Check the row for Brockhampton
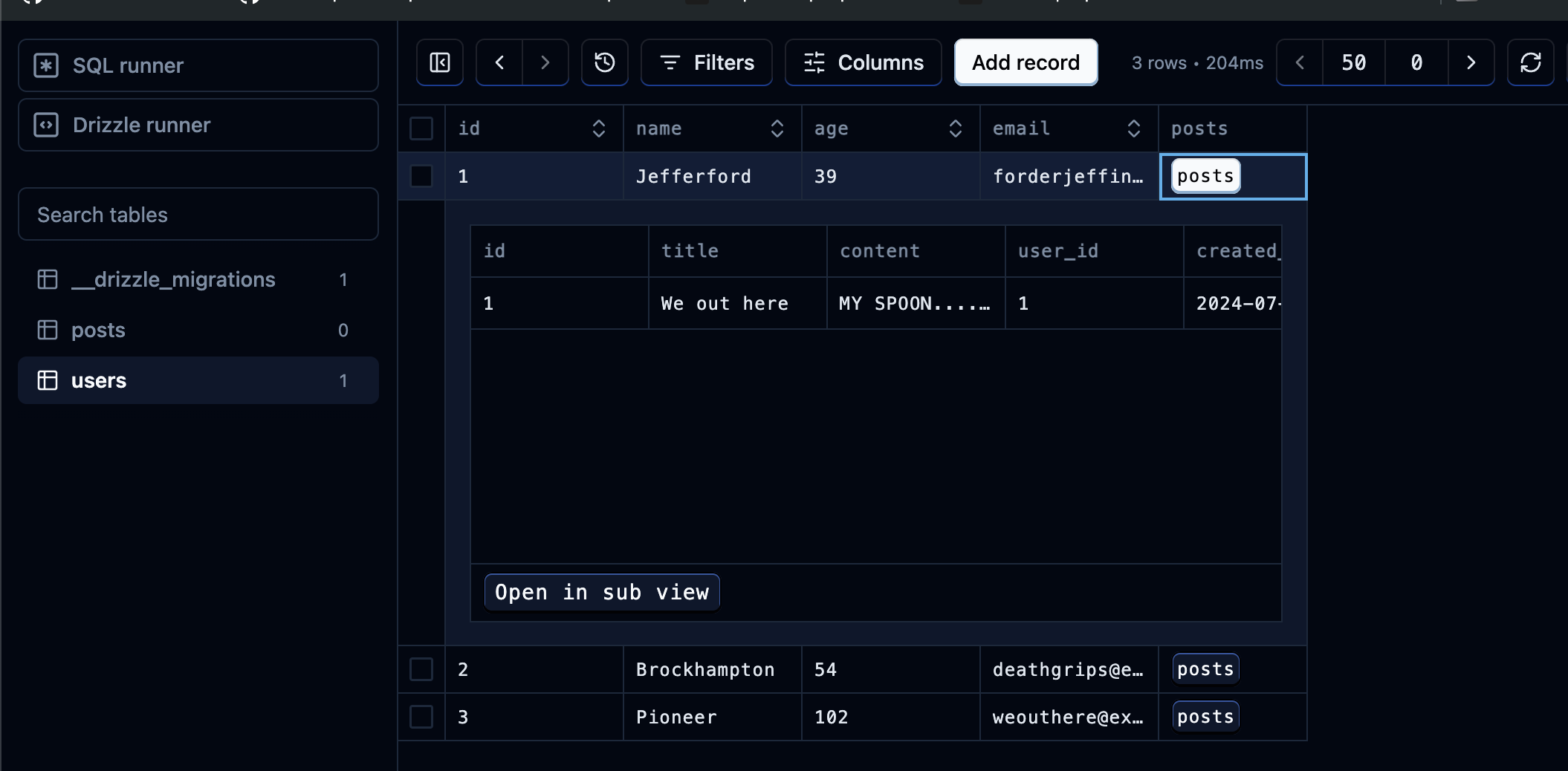This screenshot has width=1568, height=771. (421, 669)
